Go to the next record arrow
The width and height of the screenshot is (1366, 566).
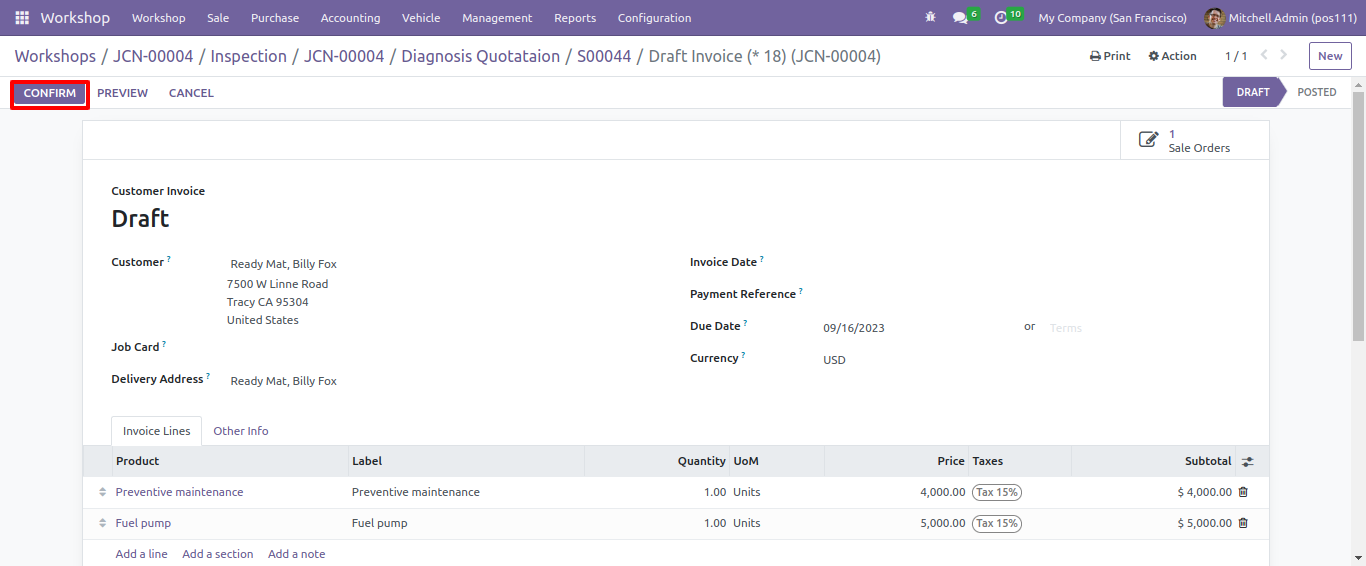[x=1284, y=56]
